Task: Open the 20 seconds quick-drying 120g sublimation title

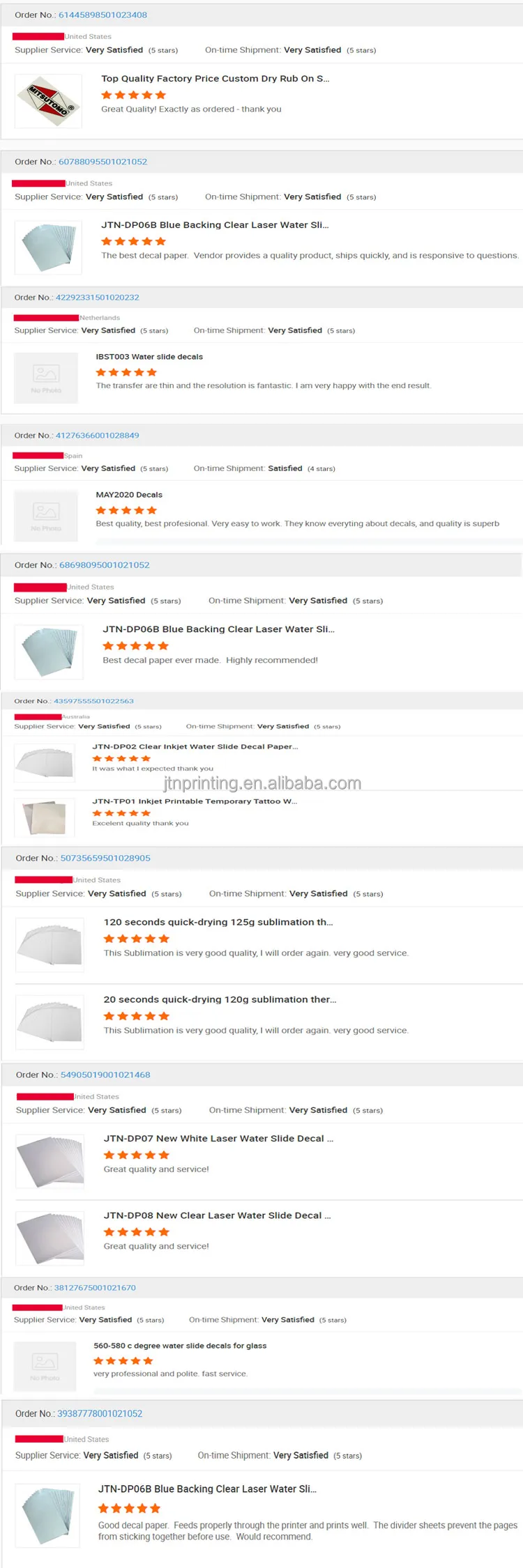Action: [220, 999]
